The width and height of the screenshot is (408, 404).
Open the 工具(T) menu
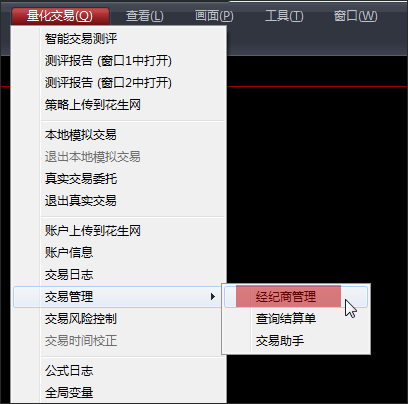(284, 16)
